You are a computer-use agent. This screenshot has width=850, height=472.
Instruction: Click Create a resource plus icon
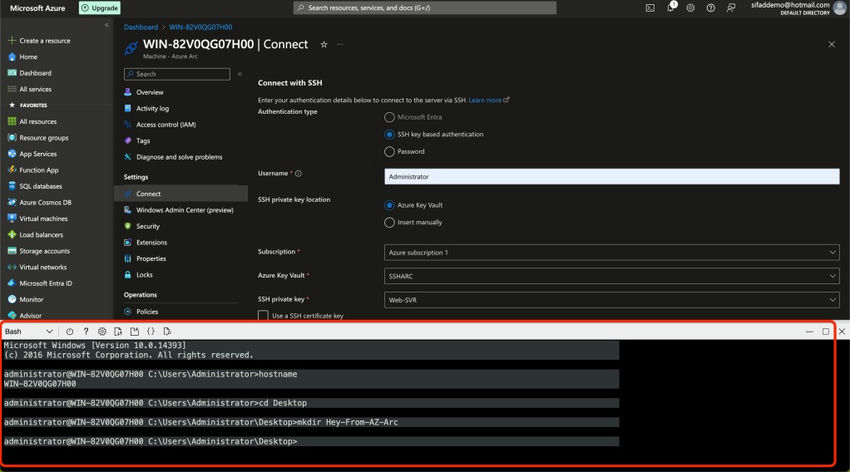(x=11, y=41)
